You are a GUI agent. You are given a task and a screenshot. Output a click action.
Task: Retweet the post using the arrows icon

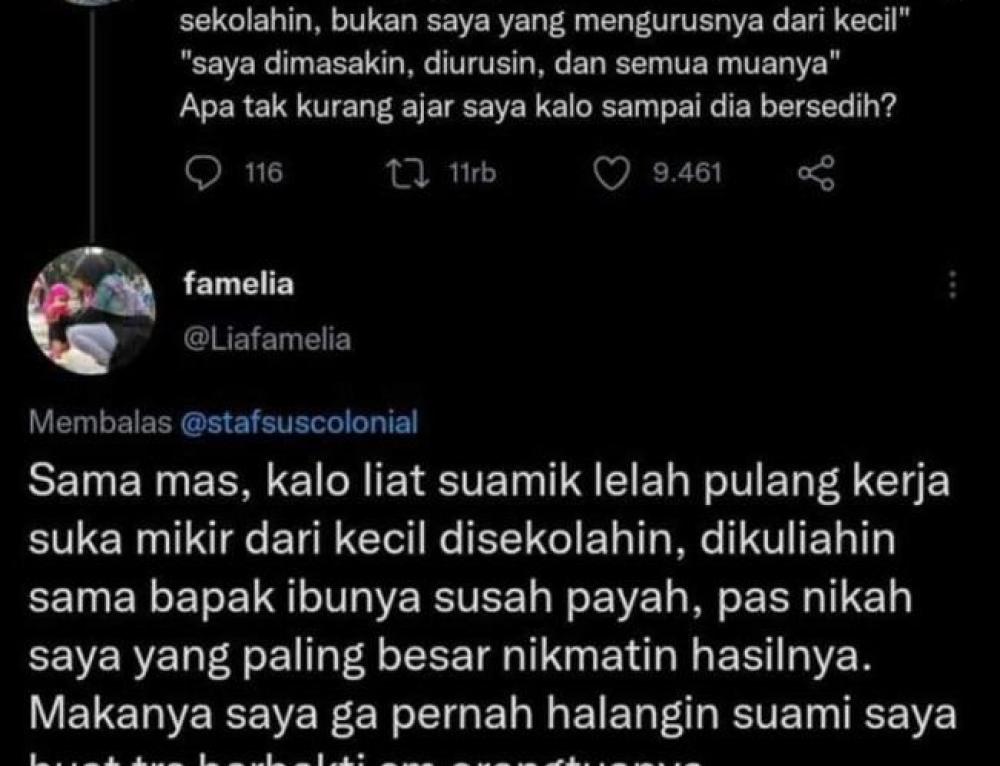coord(410,173)
